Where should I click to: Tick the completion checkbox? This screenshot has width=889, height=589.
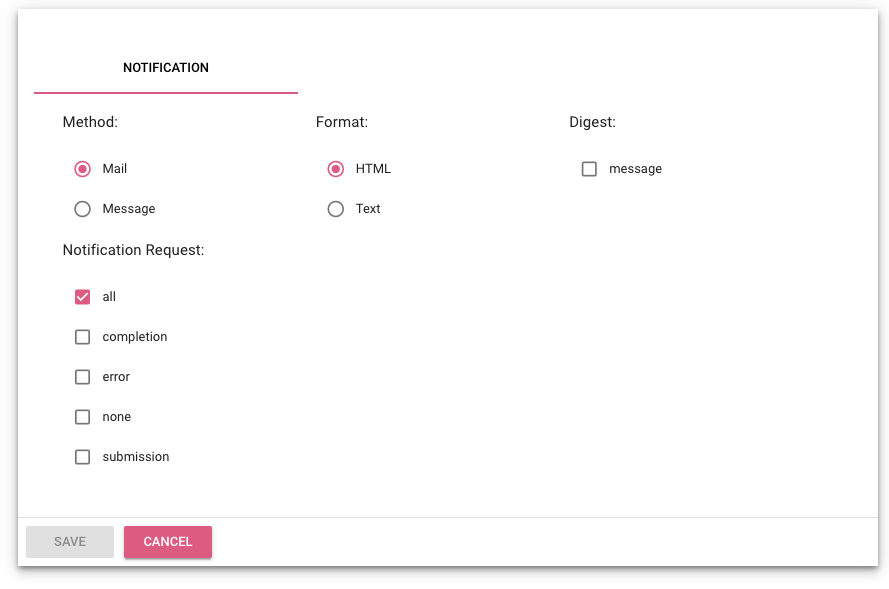pyautogui.click(x=82, y=337)
